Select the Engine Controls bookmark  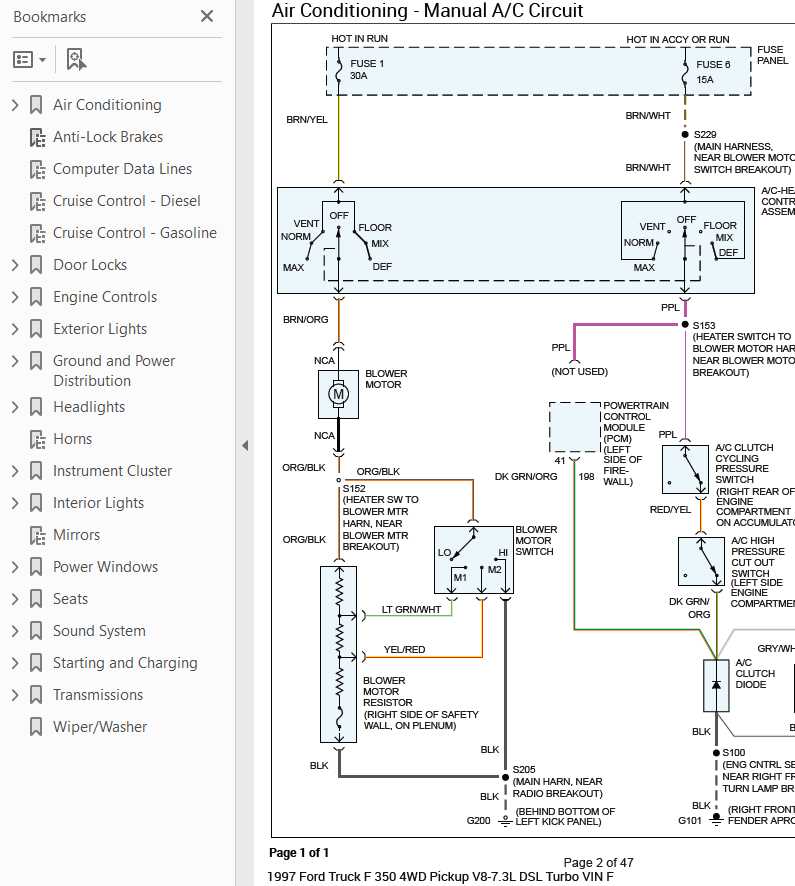click(105, 297)
